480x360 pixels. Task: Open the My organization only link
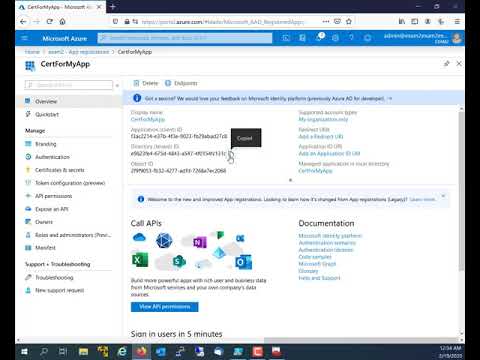[x=323, y=119]
